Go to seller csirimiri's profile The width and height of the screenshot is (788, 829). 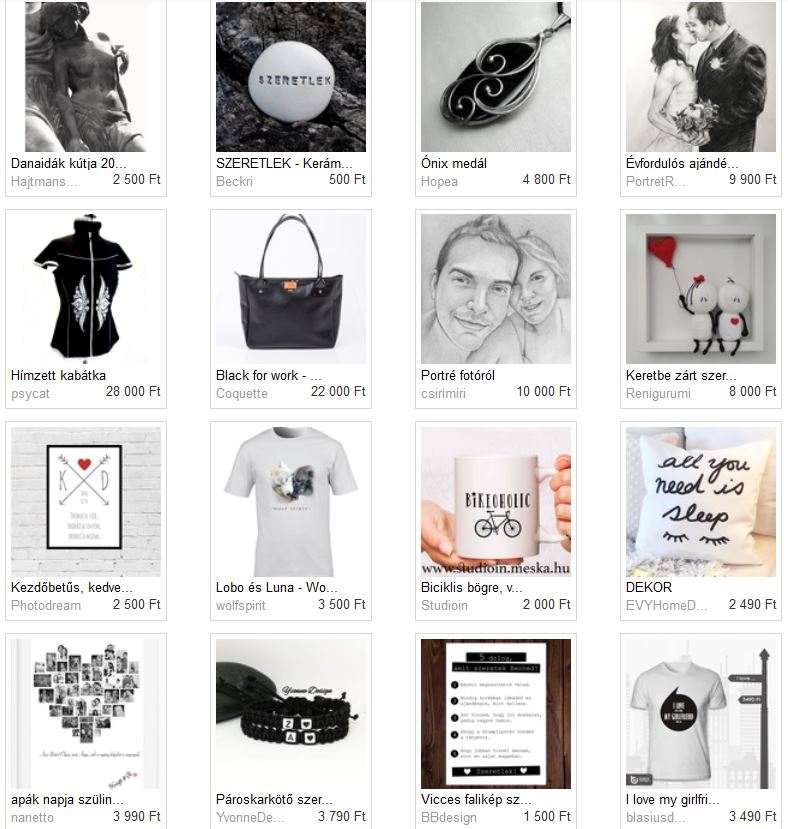(x=443, y=393)
